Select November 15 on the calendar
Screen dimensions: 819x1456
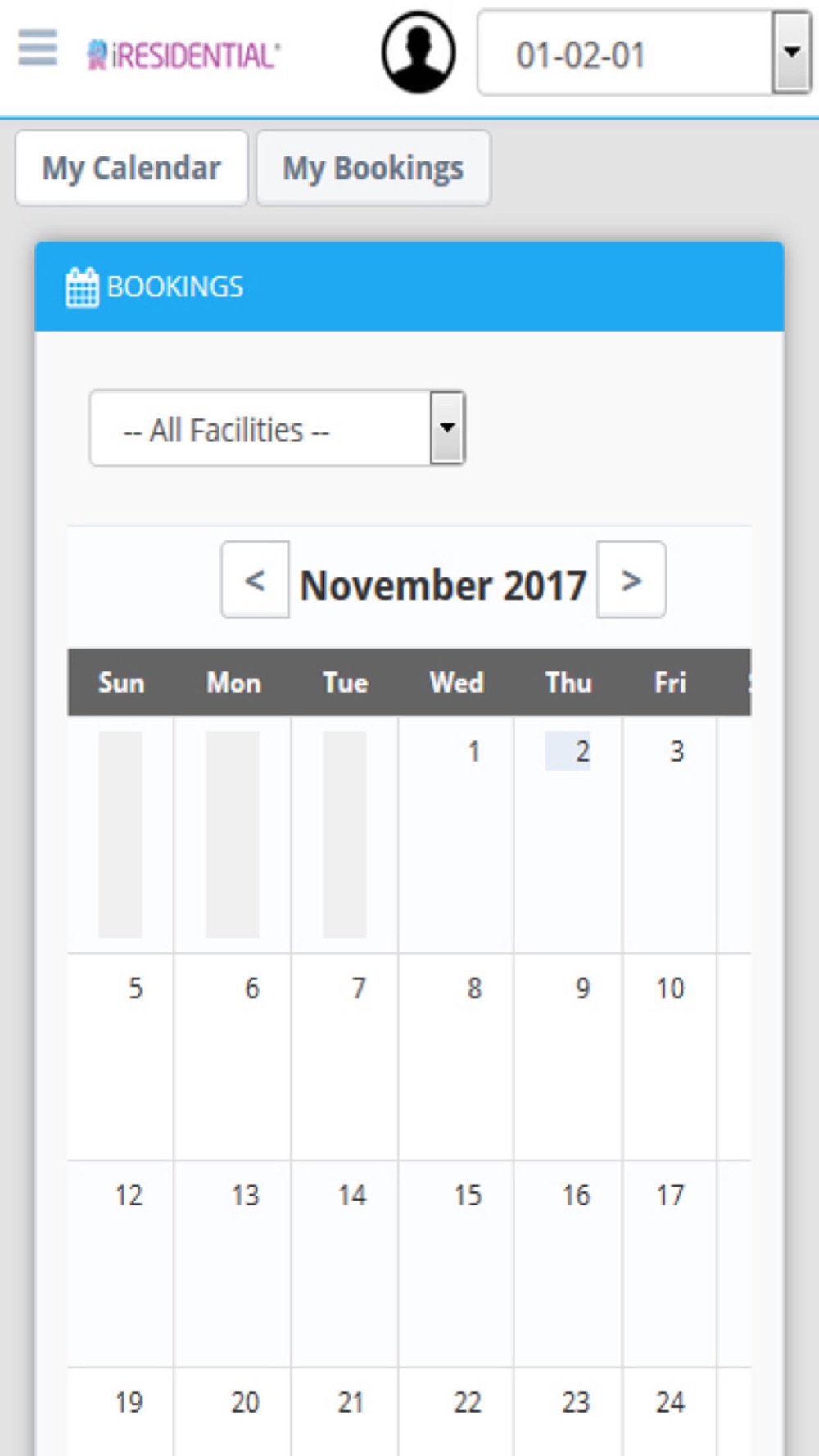[x=456, y=1263]
